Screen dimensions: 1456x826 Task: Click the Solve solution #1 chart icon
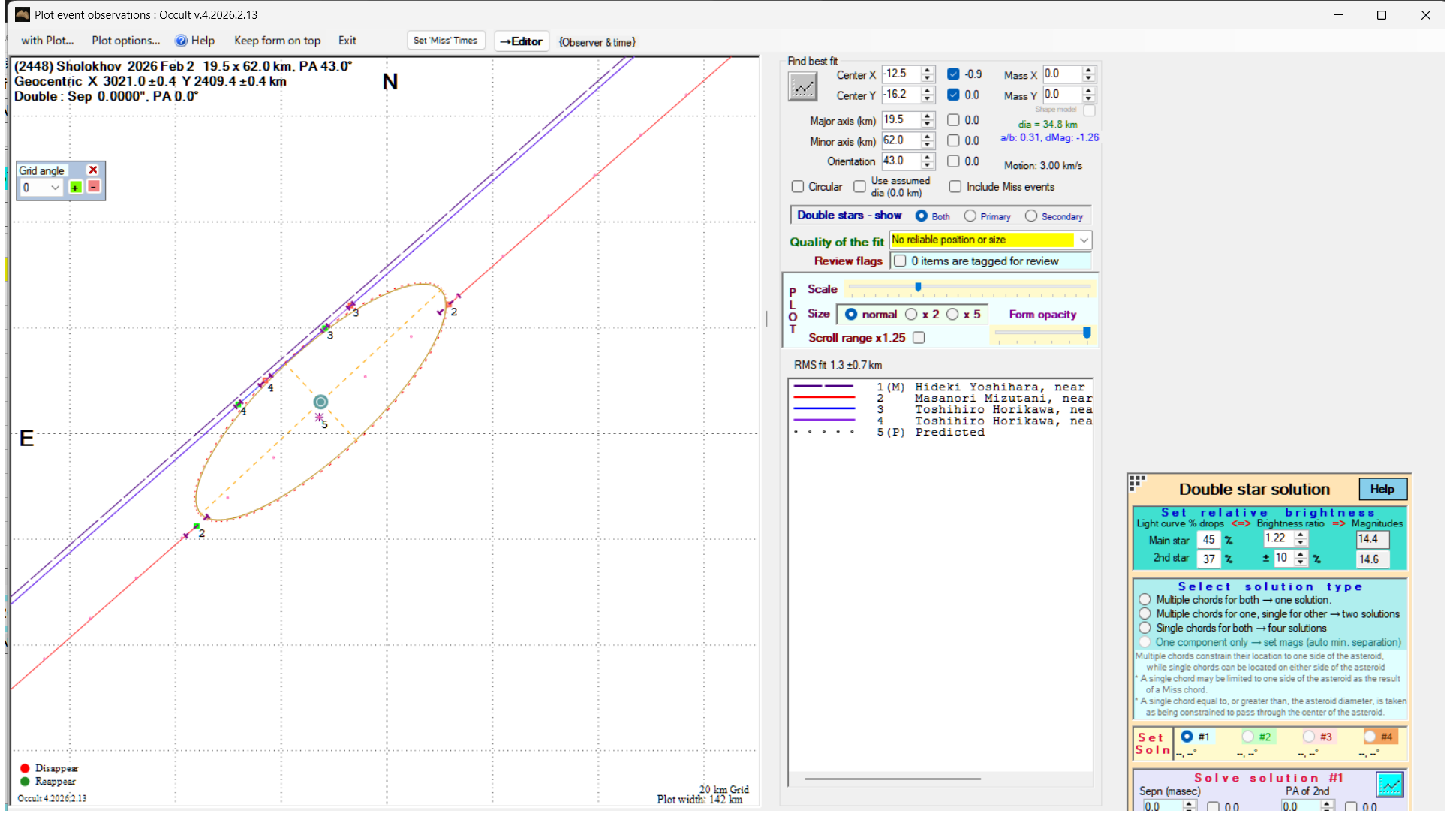[1389, 785]
